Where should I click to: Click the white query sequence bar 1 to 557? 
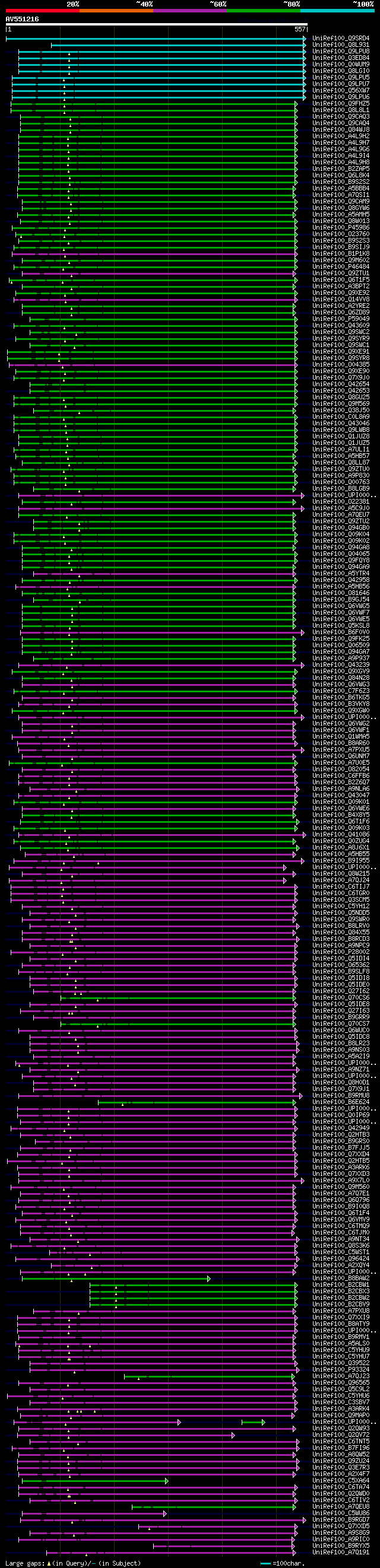[x=157, y=24]
